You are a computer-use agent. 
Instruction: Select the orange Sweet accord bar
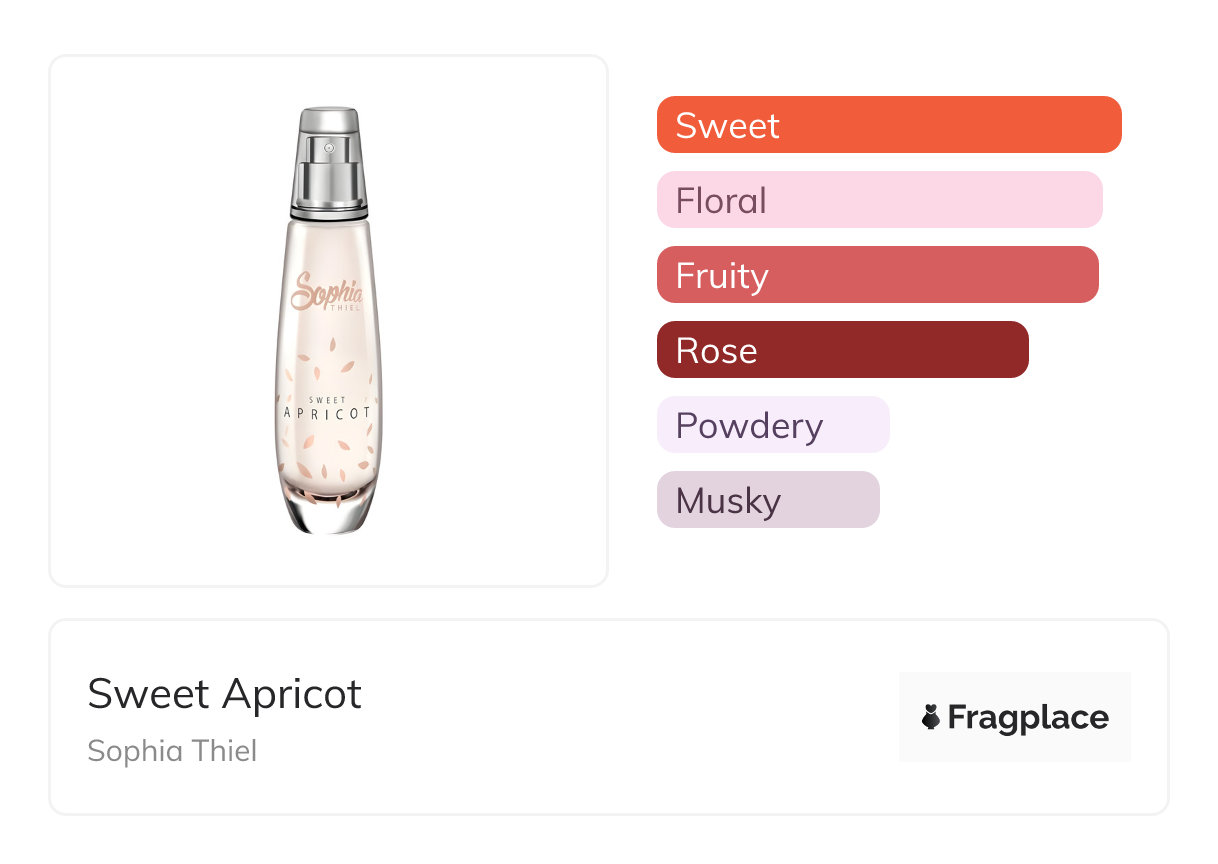point(889,125)
